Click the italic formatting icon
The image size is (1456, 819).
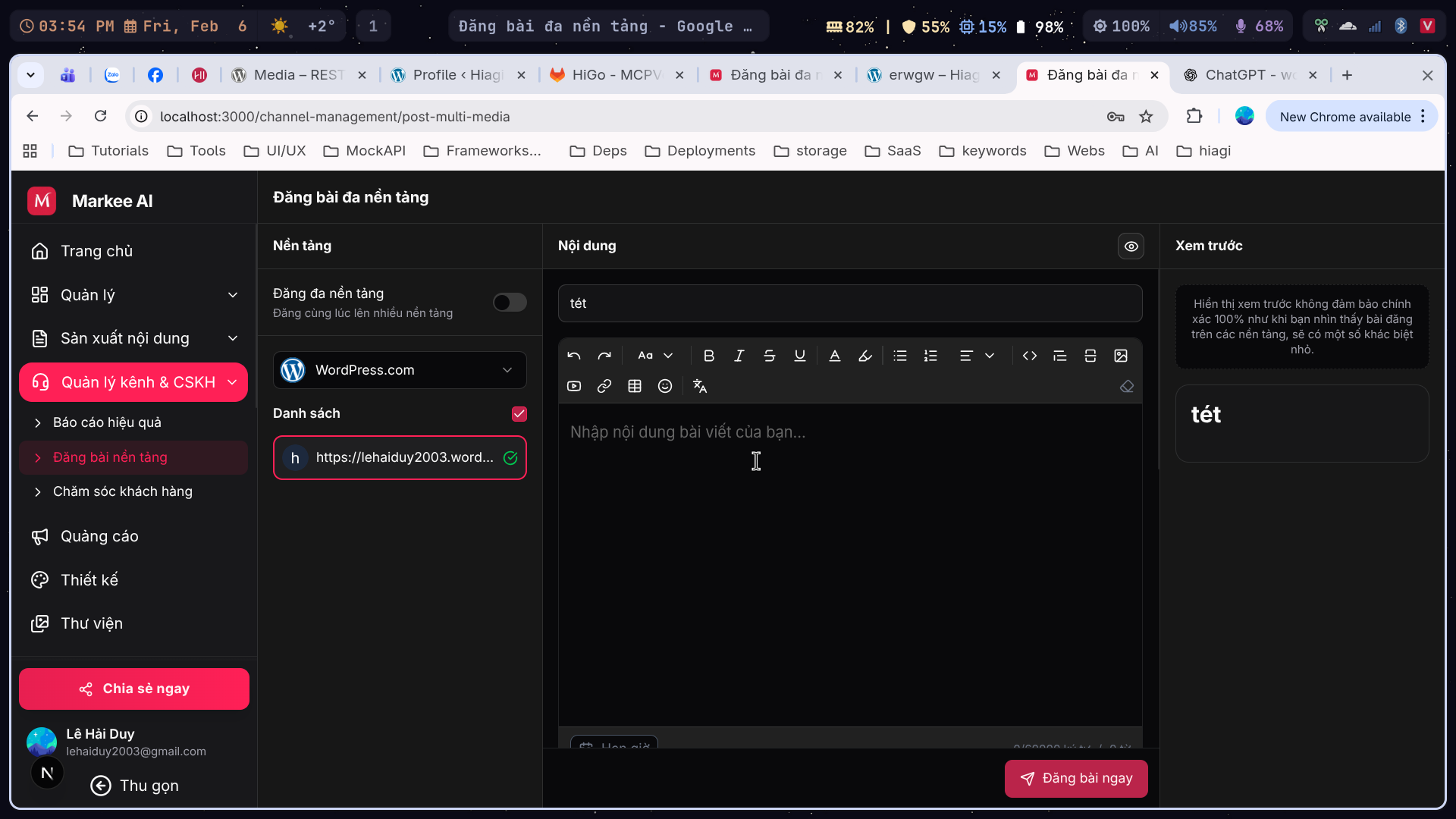tap(739, 356)
